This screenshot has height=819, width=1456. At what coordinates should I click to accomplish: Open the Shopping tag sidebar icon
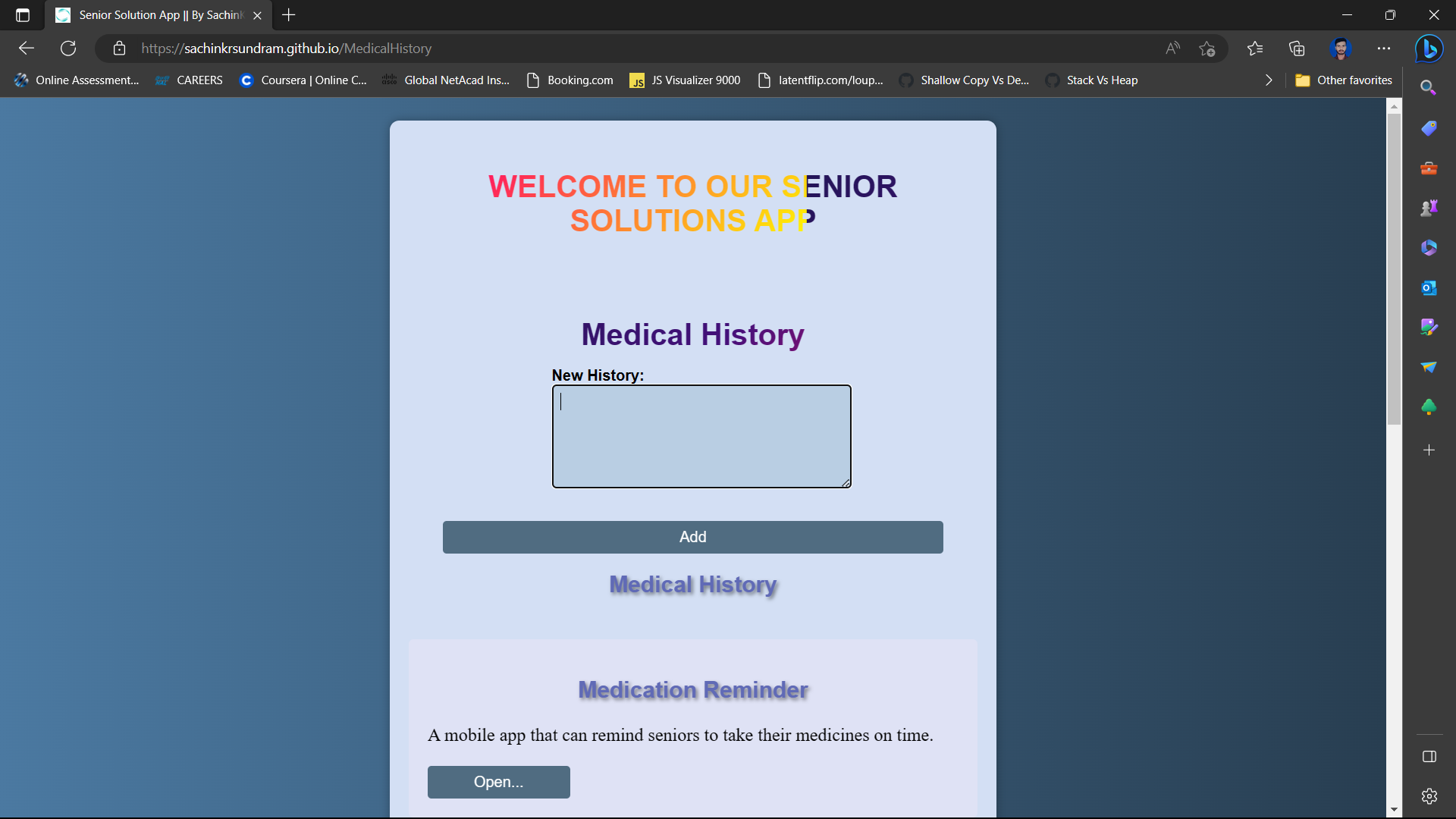(1429, 128)
